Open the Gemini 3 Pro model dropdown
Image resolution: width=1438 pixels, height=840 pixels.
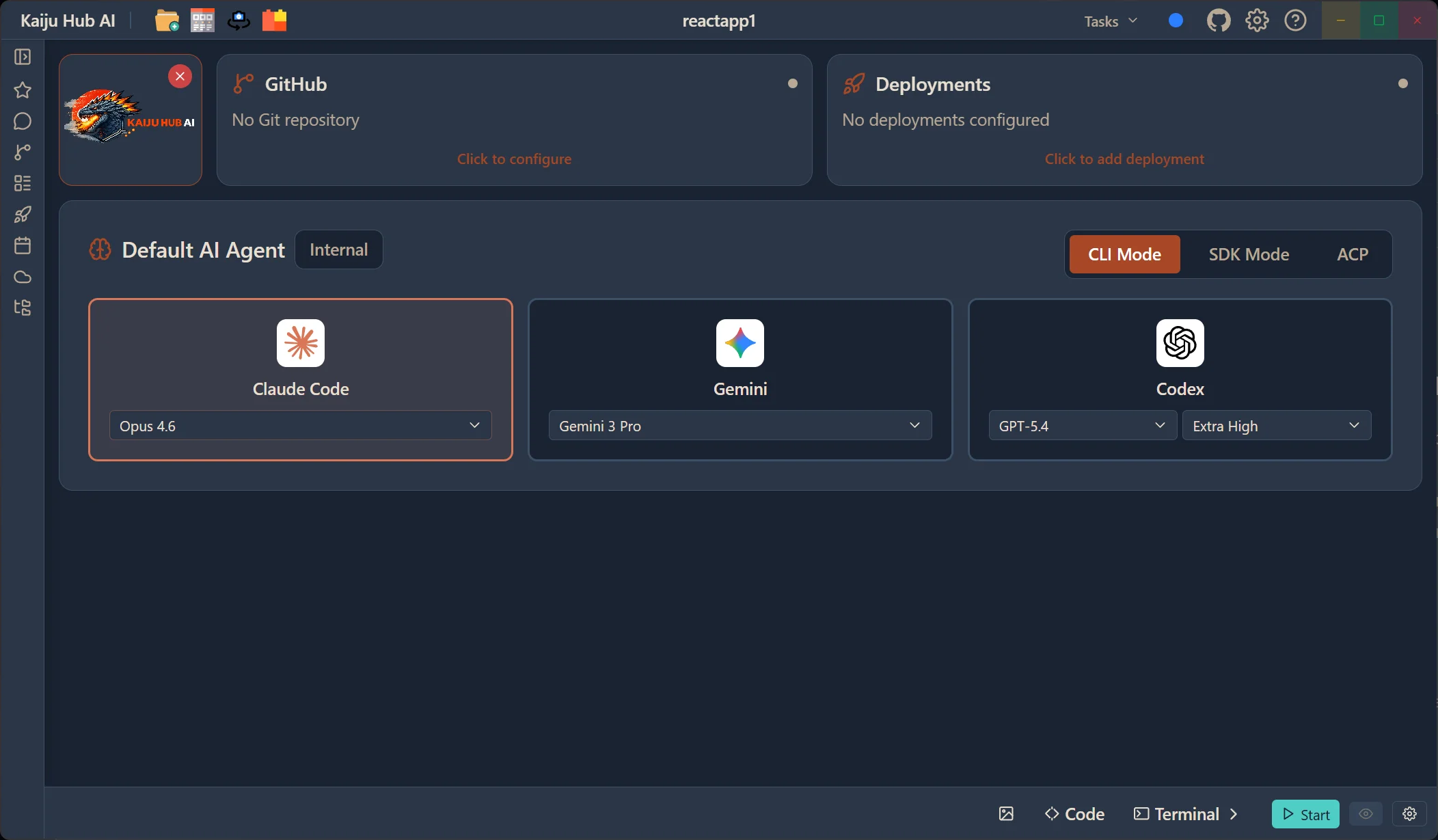click(x=740, y=426)
